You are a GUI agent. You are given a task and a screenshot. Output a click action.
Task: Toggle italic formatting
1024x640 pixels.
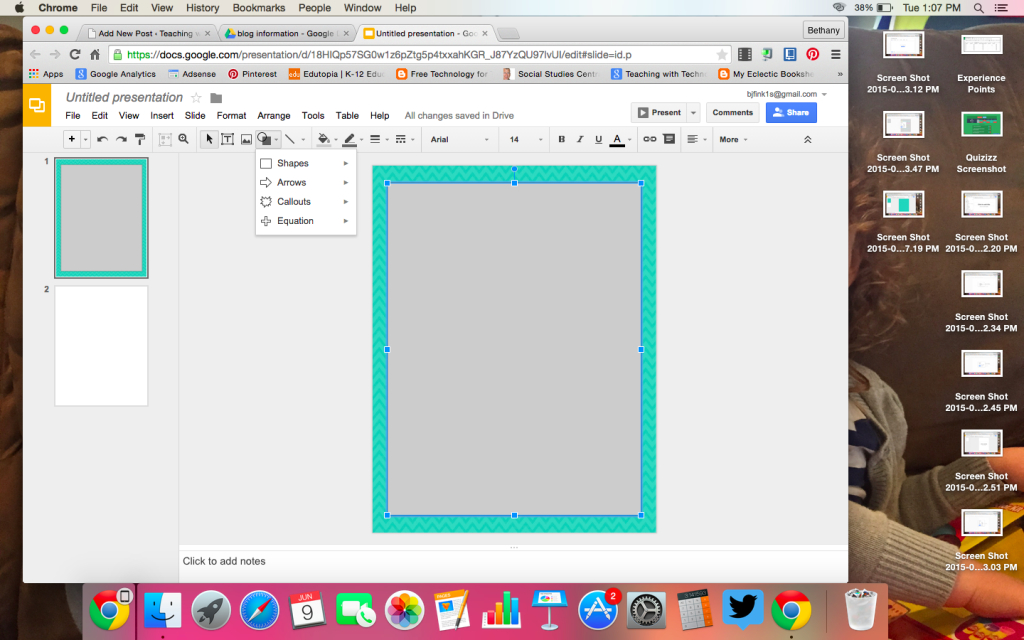pyautogui.click(x=579, y=139)
